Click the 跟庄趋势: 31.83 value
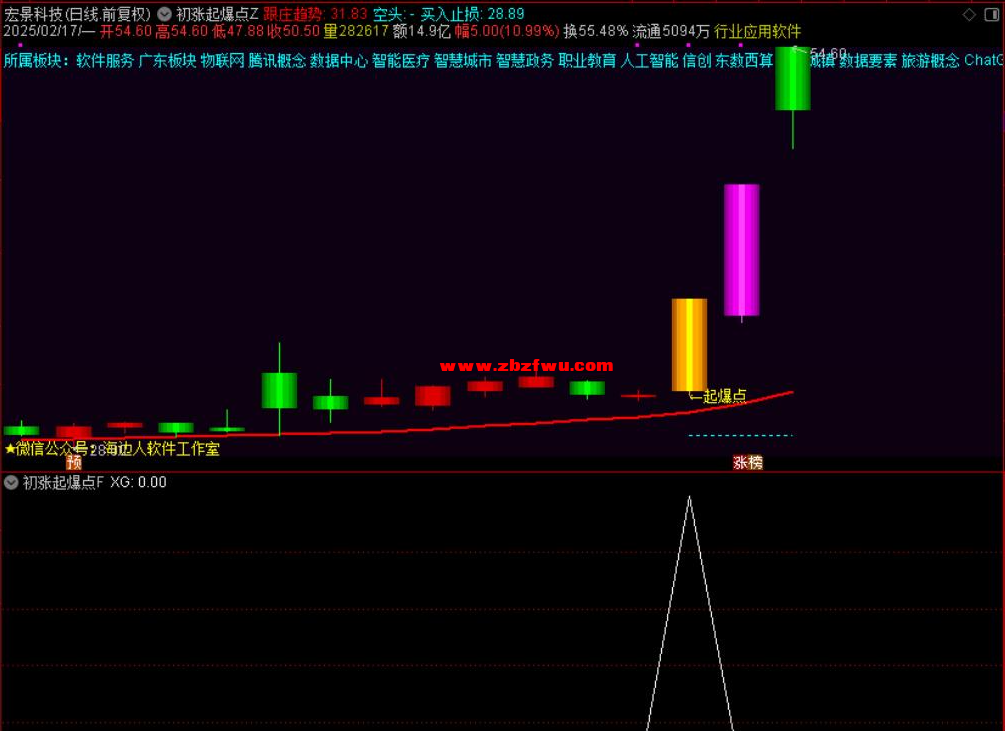Image resolution: width=1005 pixels, height=731 pixels. click(315, 14)
